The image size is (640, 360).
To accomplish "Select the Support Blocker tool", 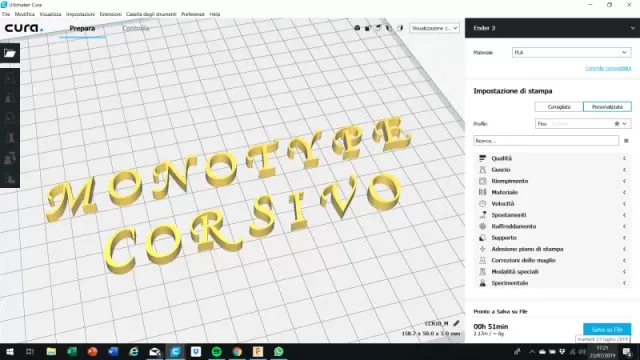I will [10, 178].
